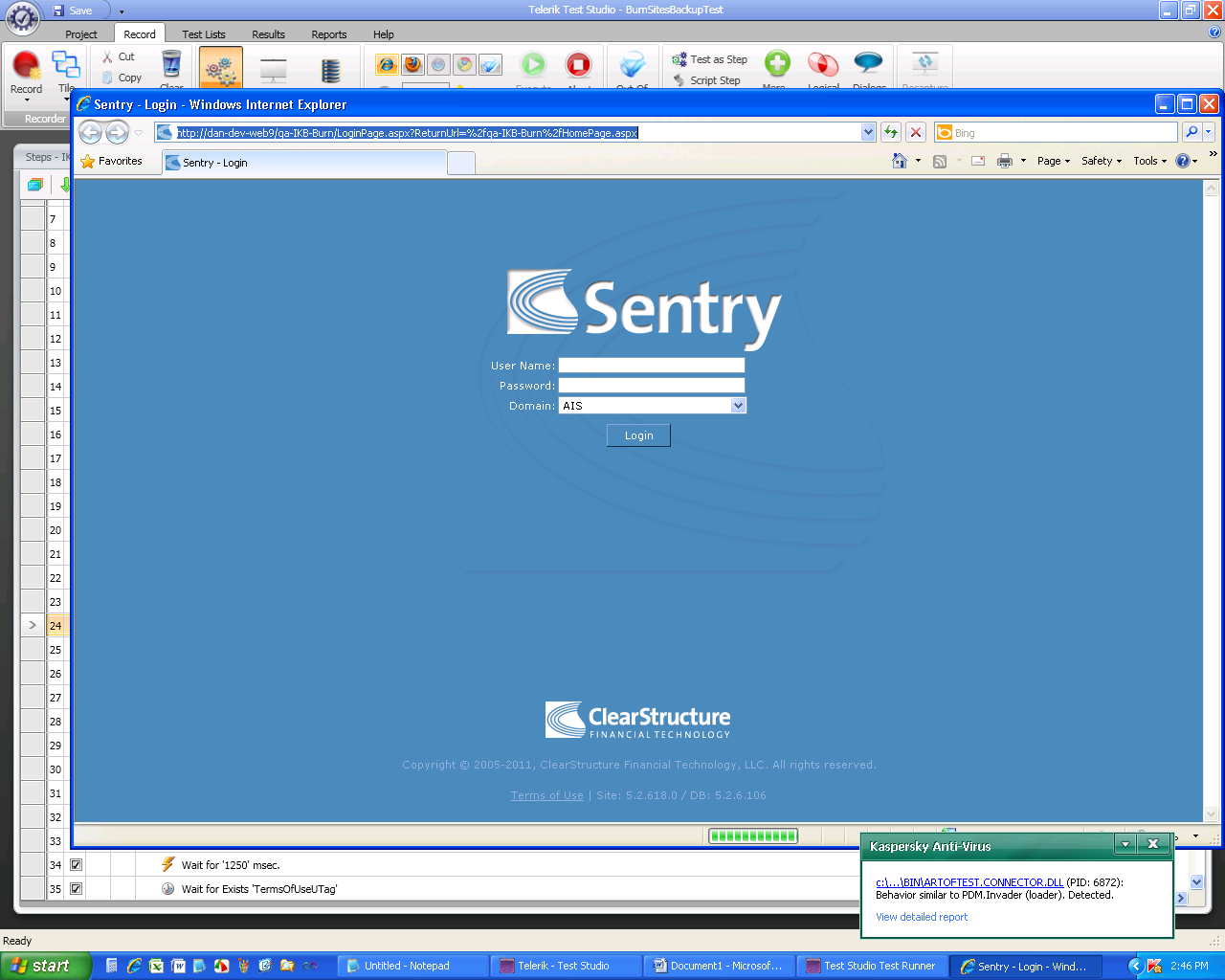Select the Internet Explorer browser icon in ribbon
The width and height of the screenshot is (1225, 980).
[x=387, y=65]
